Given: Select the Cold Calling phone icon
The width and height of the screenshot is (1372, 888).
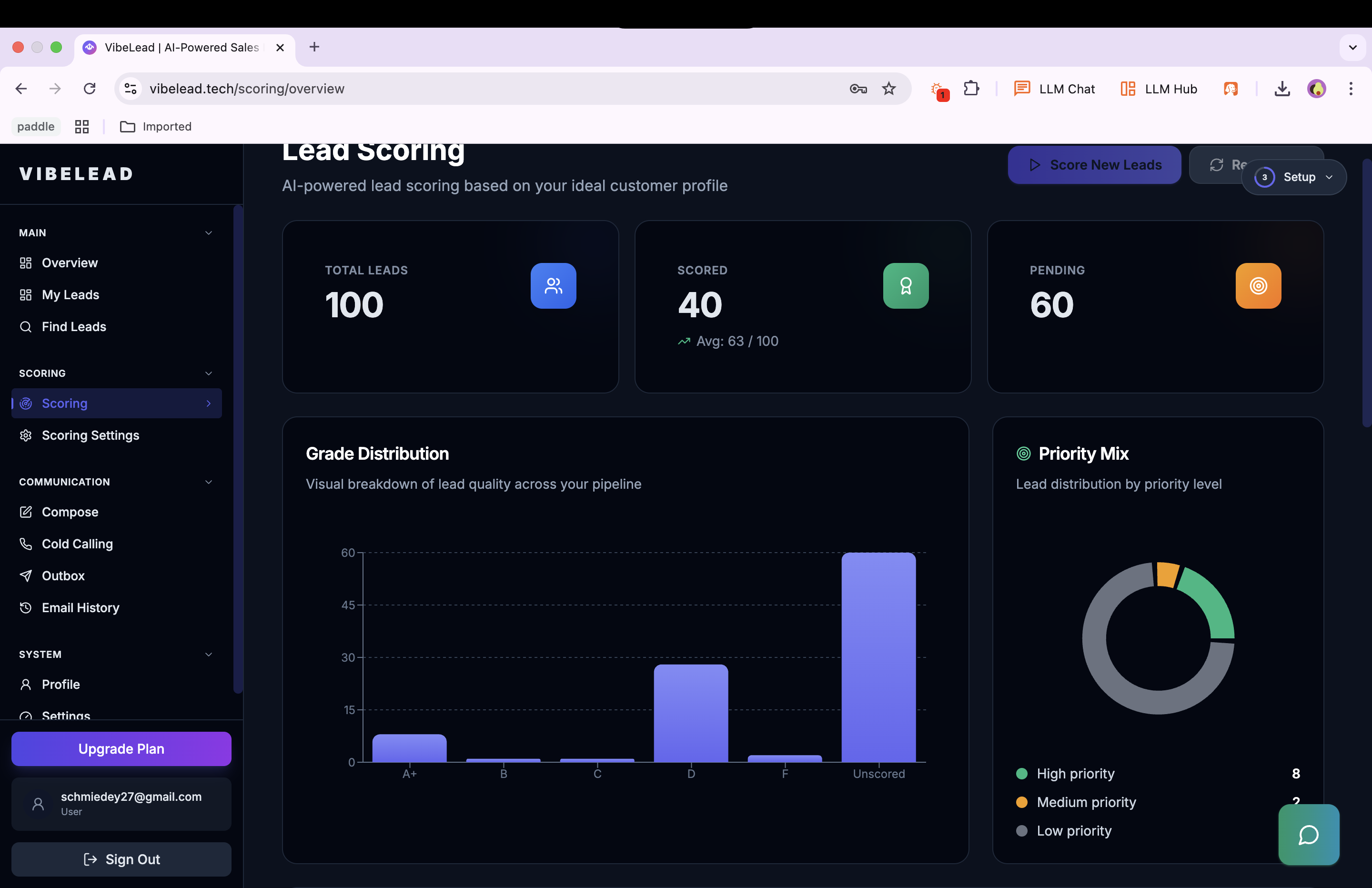Looking at the screenshot, I should click(26, 544).
